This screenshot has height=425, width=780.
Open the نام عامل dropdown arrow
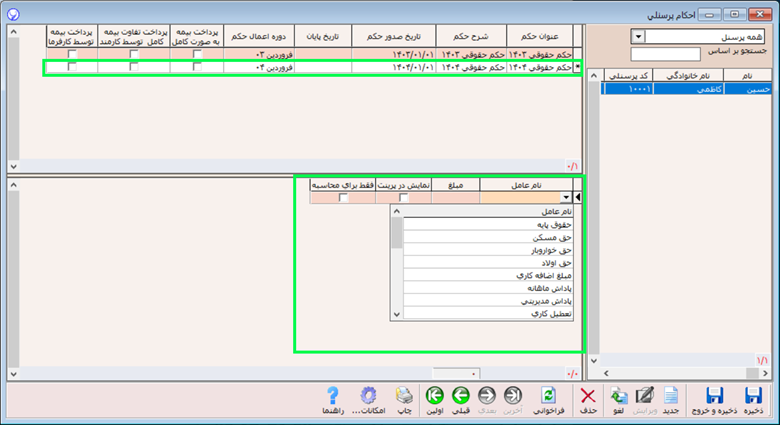tap(568, 198)
